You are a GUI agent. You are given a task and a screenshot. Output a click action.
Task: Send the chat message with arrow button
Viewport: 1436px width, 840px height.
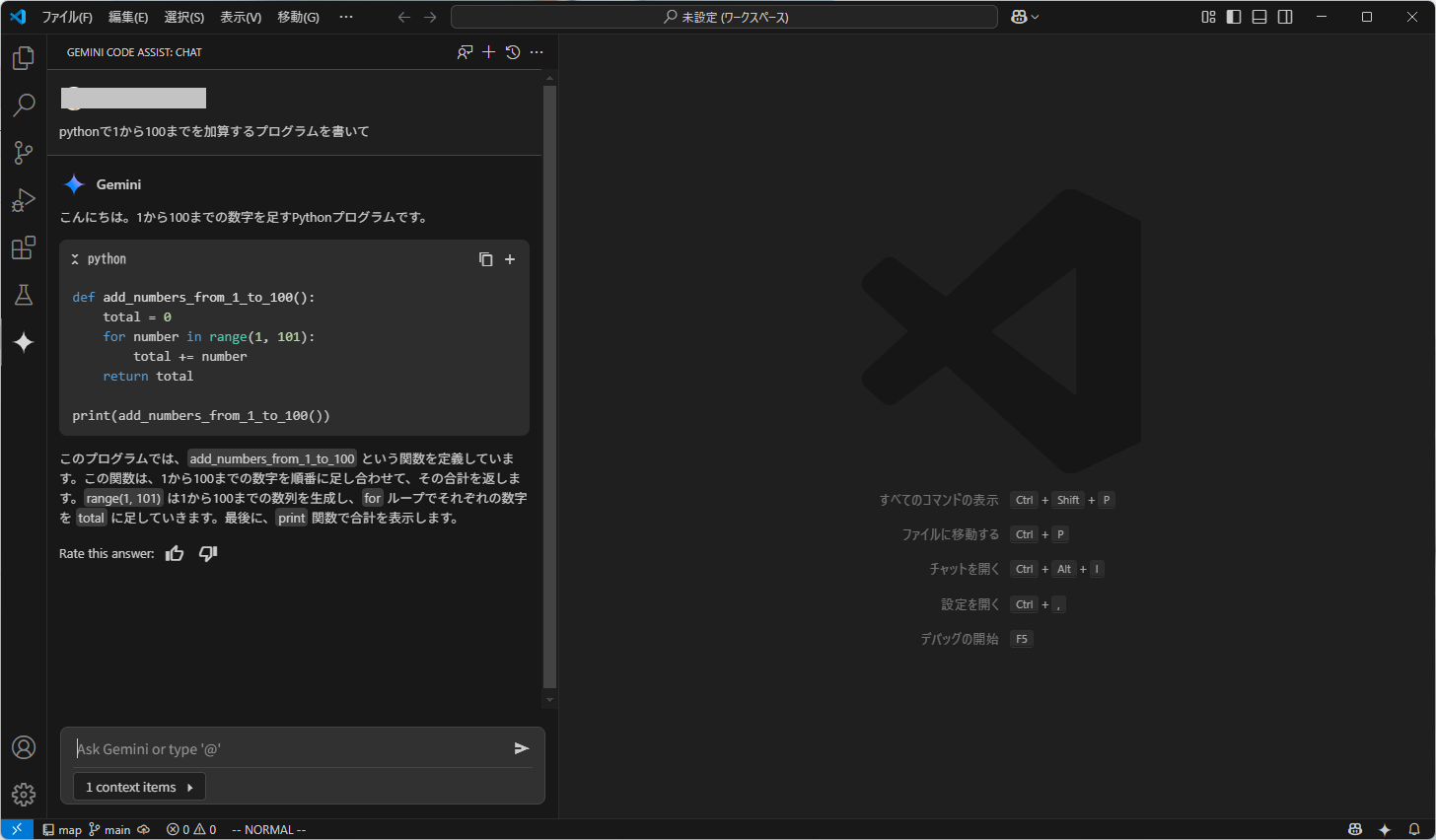(x=522, y=748)
